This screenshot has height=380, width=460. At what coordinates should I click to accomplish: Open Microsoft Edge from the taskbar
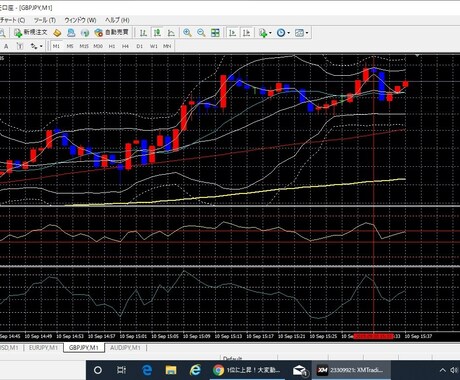pyautogui.click(x=147, y=370)
